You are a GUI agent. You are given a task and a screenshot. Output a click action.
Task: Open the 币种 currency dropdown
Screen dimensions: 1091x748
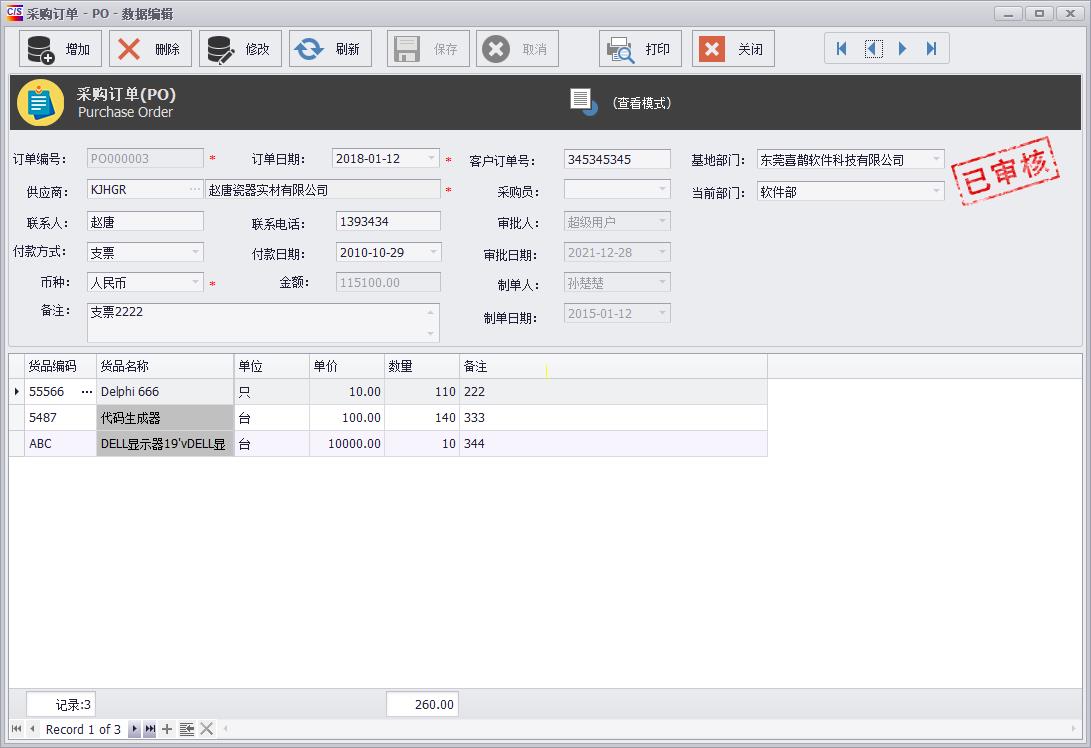tap(195, 283)
